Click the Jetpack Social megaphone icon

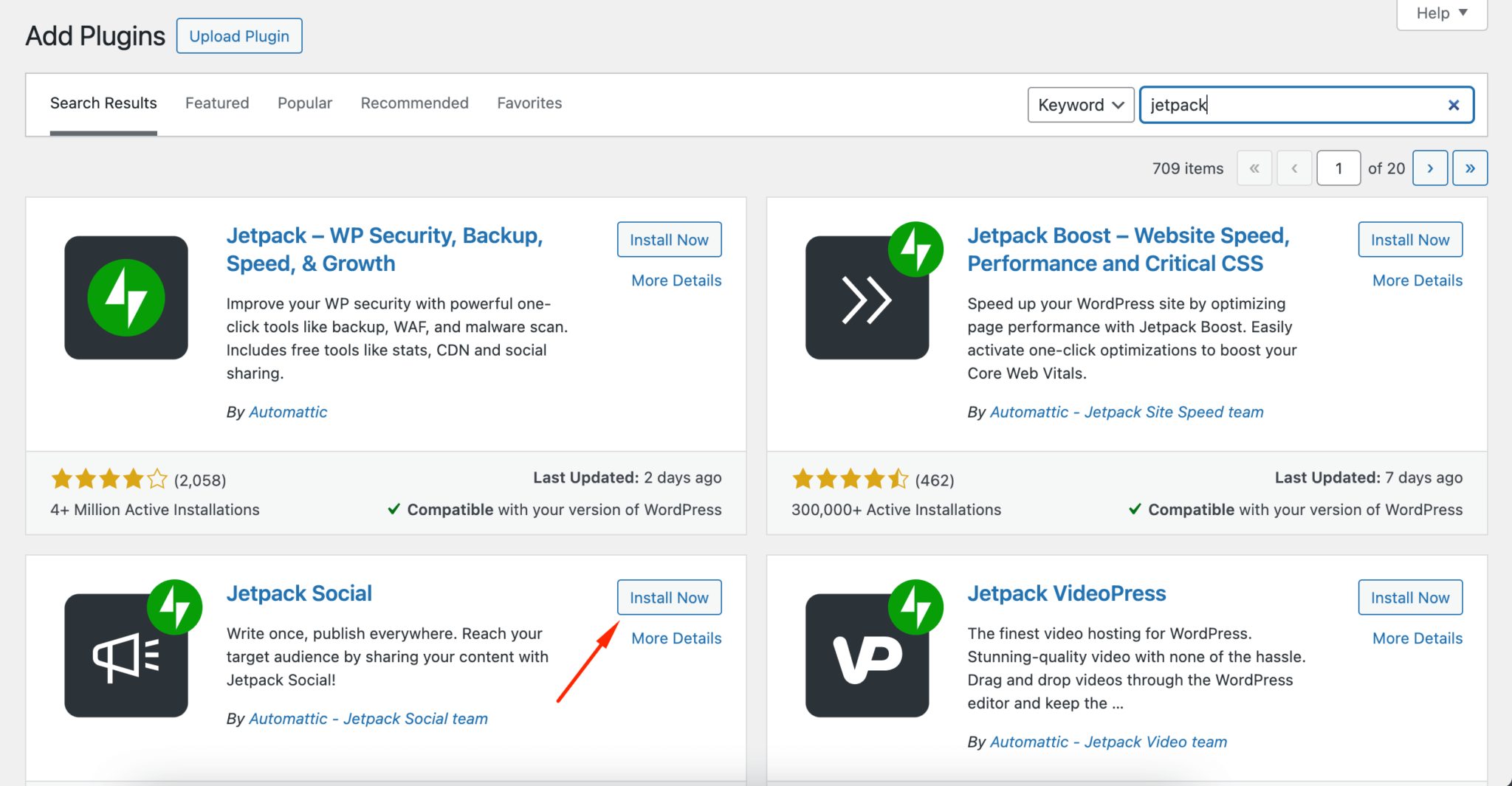pos(126,655)
